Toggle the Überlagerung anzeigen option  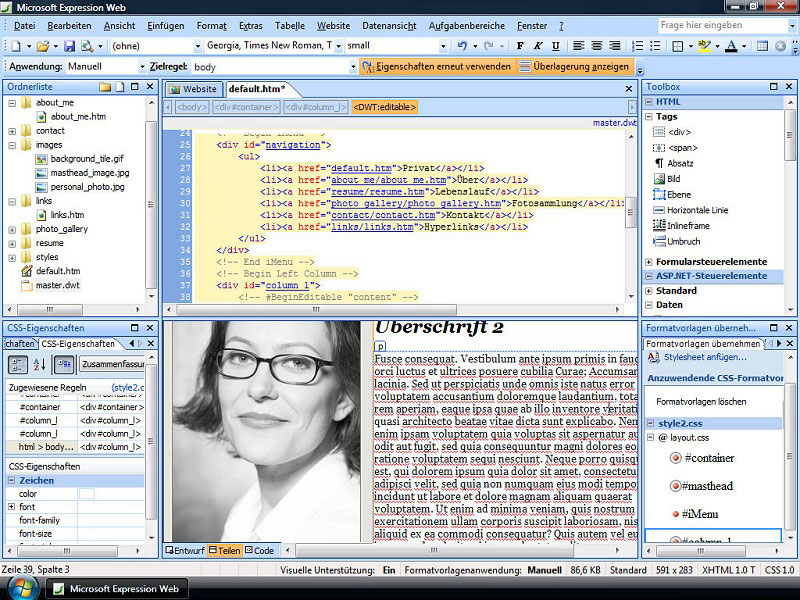click(576, 67)
